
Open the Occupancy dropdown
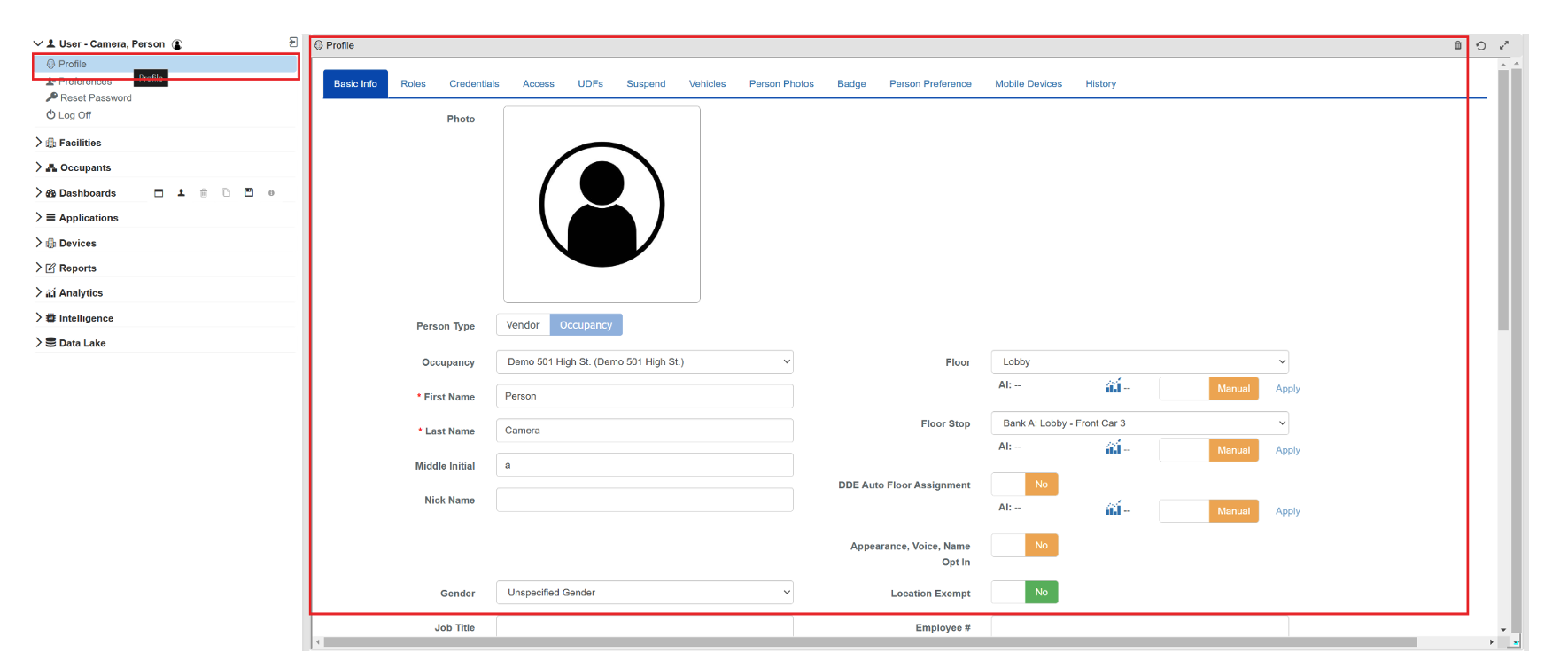pyautogui.click(x=644, y=361)
